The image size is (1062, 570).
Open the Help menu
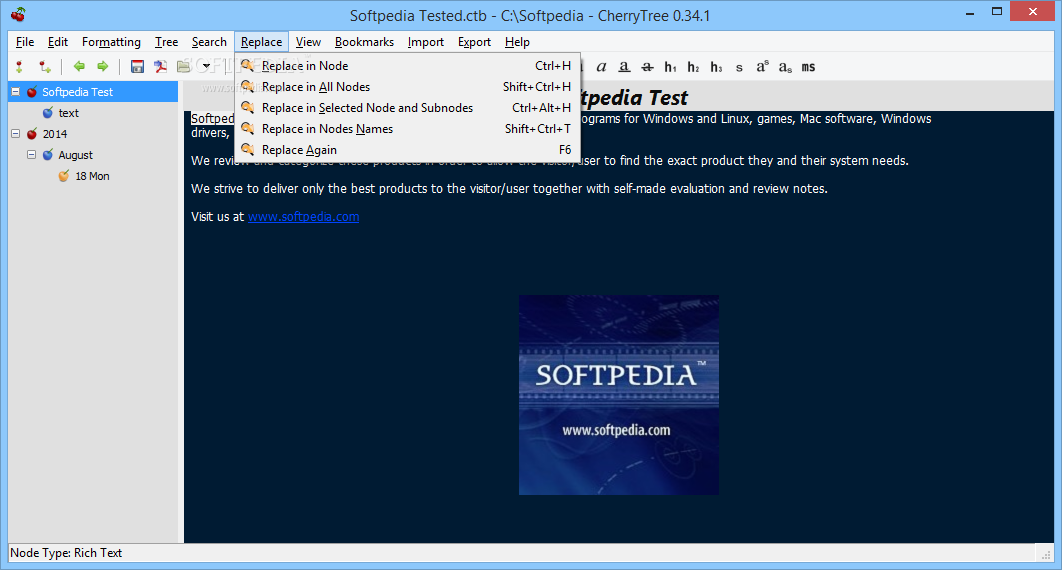point(517,42)
